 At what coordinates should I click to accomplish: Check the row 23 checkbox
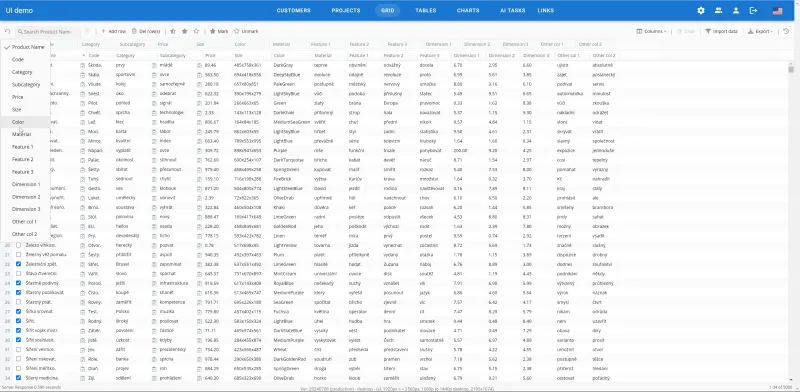pos(18,274)
